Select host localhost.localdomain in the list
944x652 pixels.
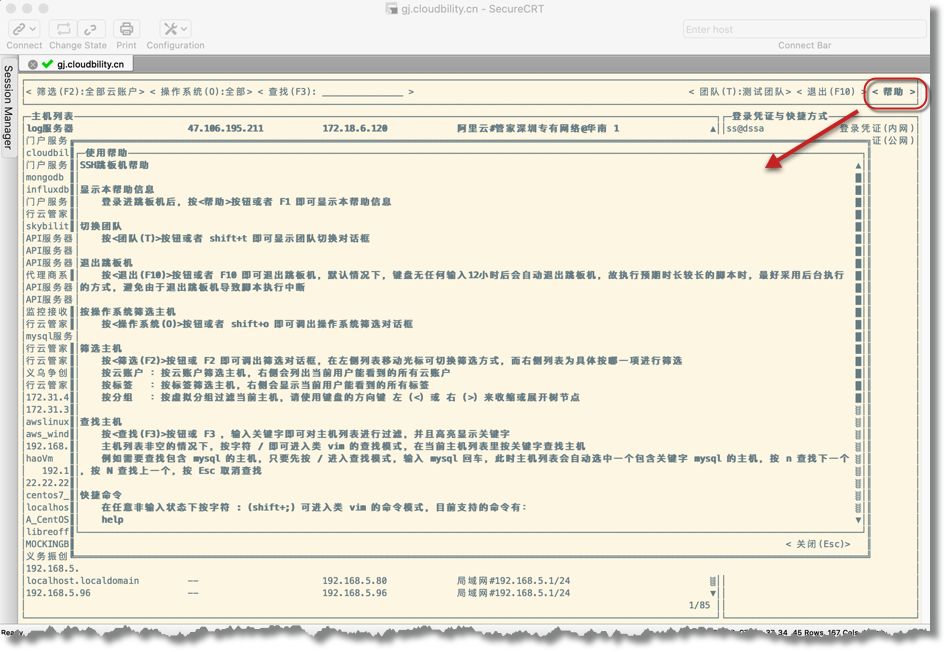pos(82,580)
